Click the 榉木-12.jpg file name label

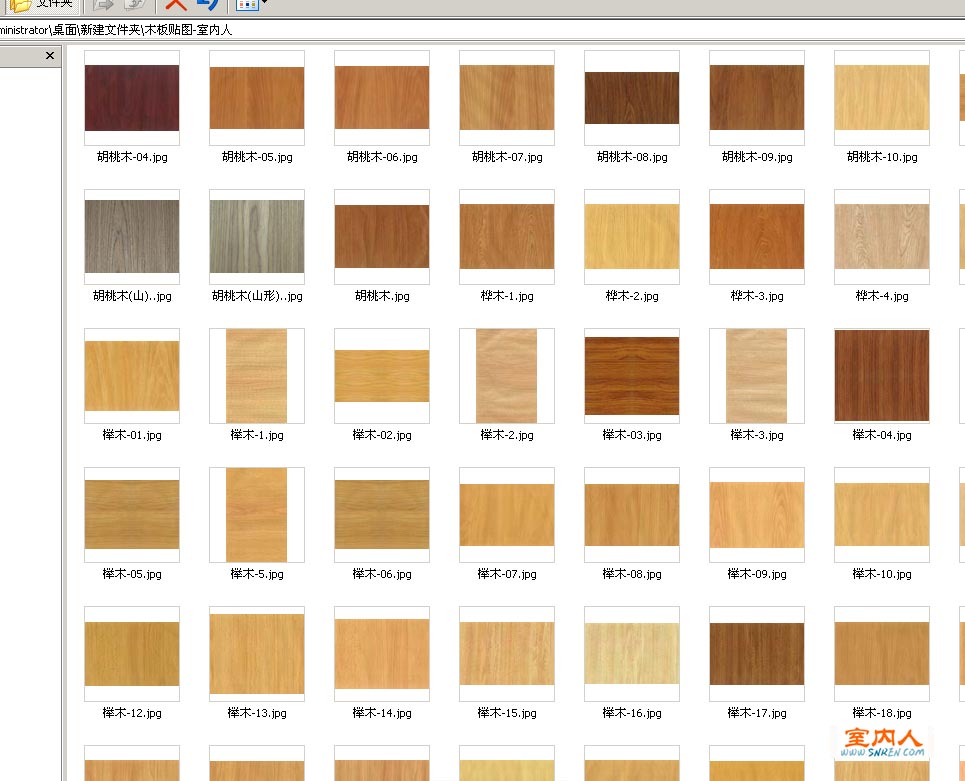tap(132, 713)
